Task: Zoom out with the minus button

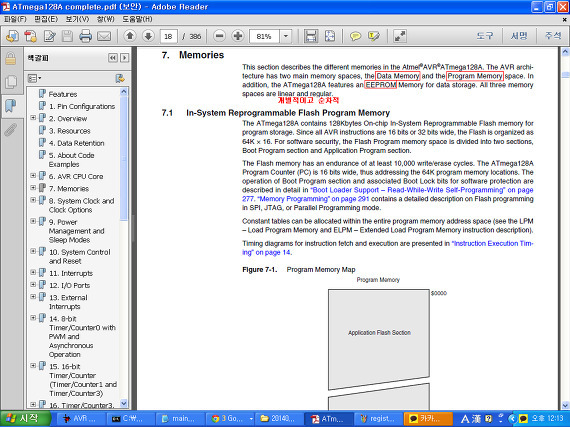Action: [219, 36]
